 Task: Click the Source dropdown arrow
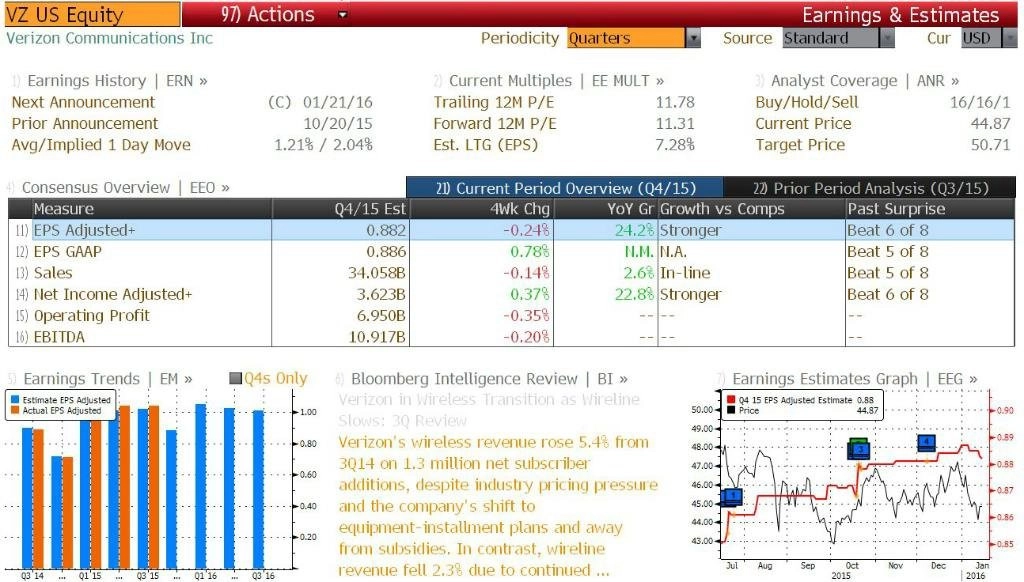[887, 39]
